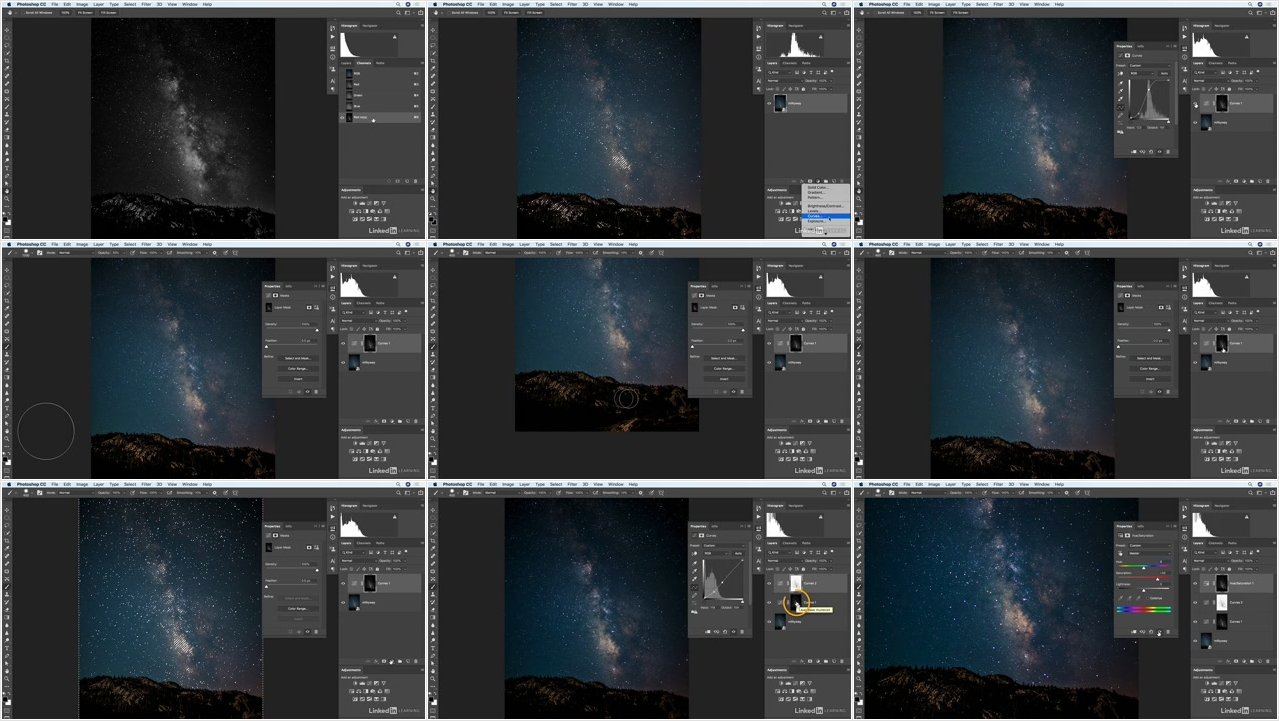The image size is (1279, 721).
Task: Toggle mask enable eye in marching-ants frame's Masks panel
Action: [308, 632]
